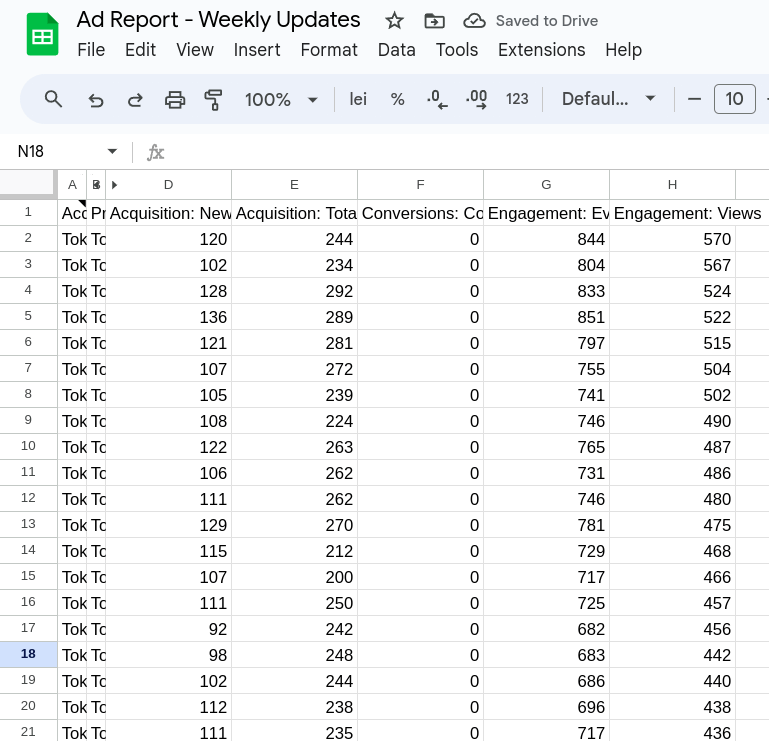Select row 18 header
Image resolution: width=769 pixels, height=741 pixels.
pos(28,654)
